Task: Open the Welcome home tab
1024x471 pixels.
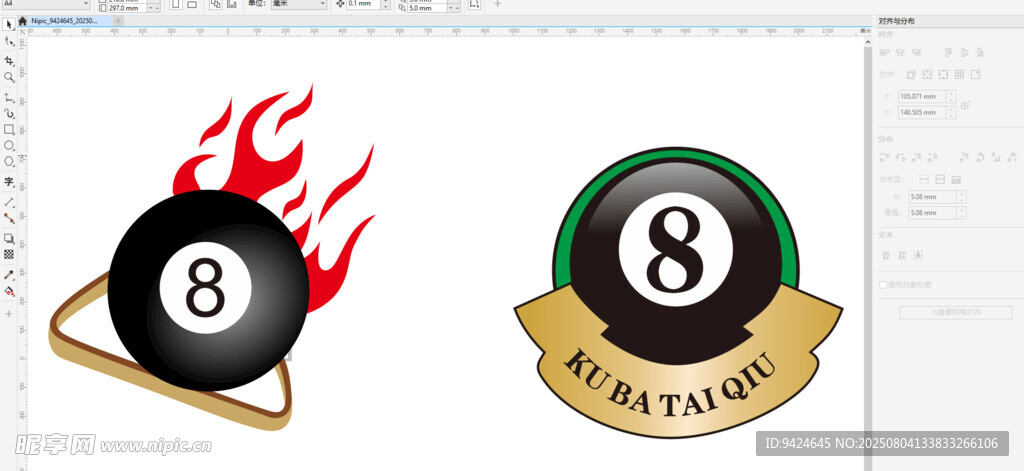Action: click(x=22, y=20)
